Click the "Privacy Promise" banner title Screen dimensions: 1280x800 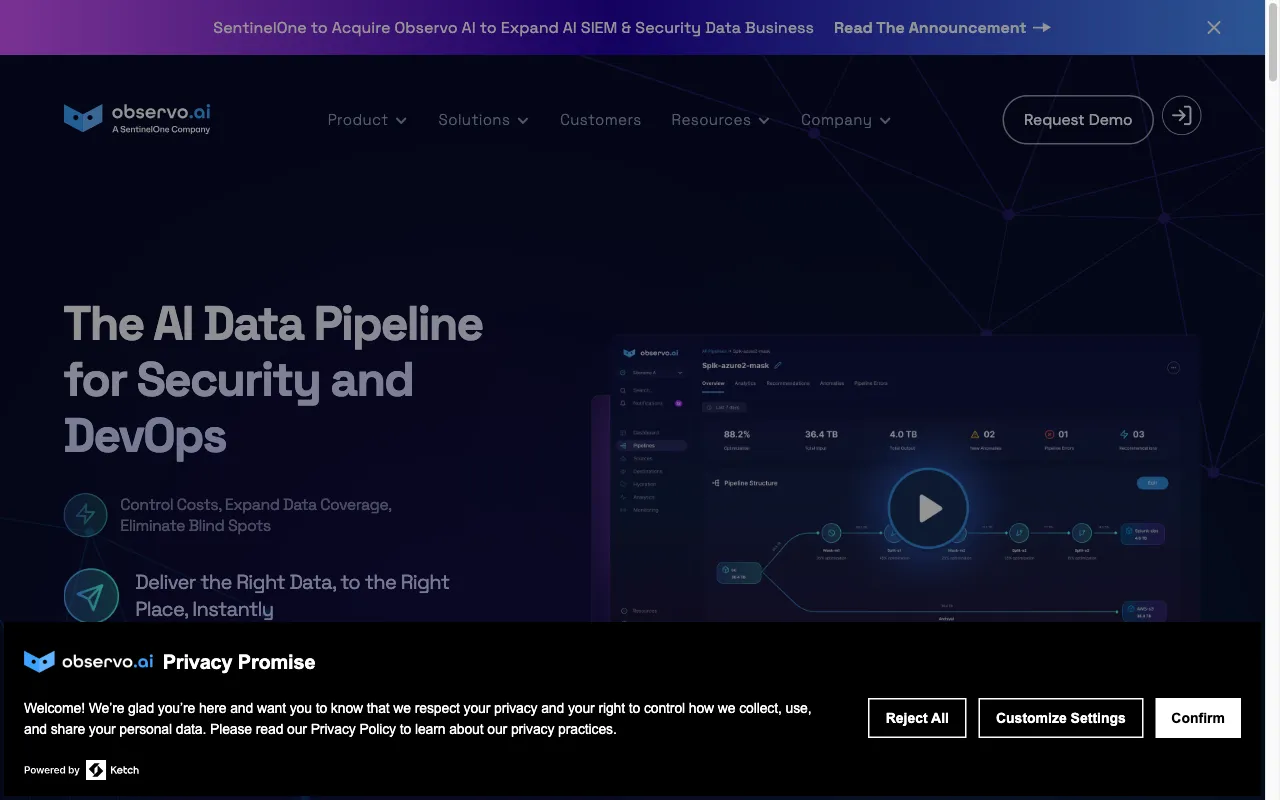239,662
